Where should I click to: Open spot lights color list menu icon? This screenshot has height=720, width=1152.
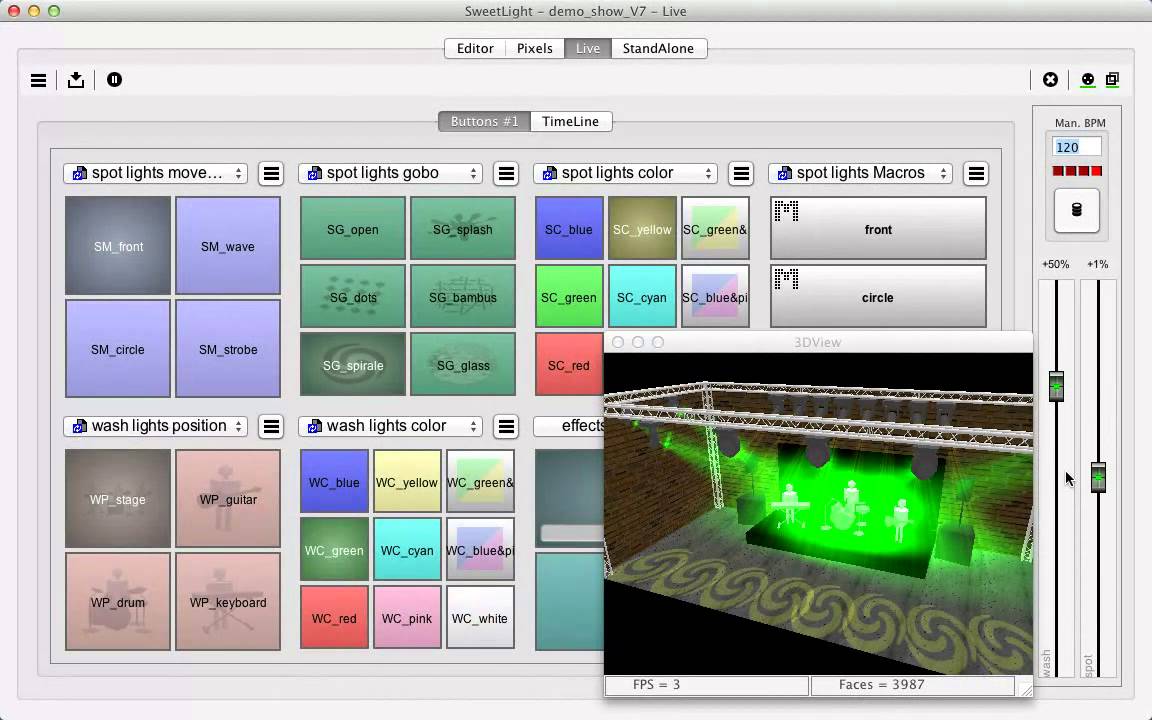741,173
